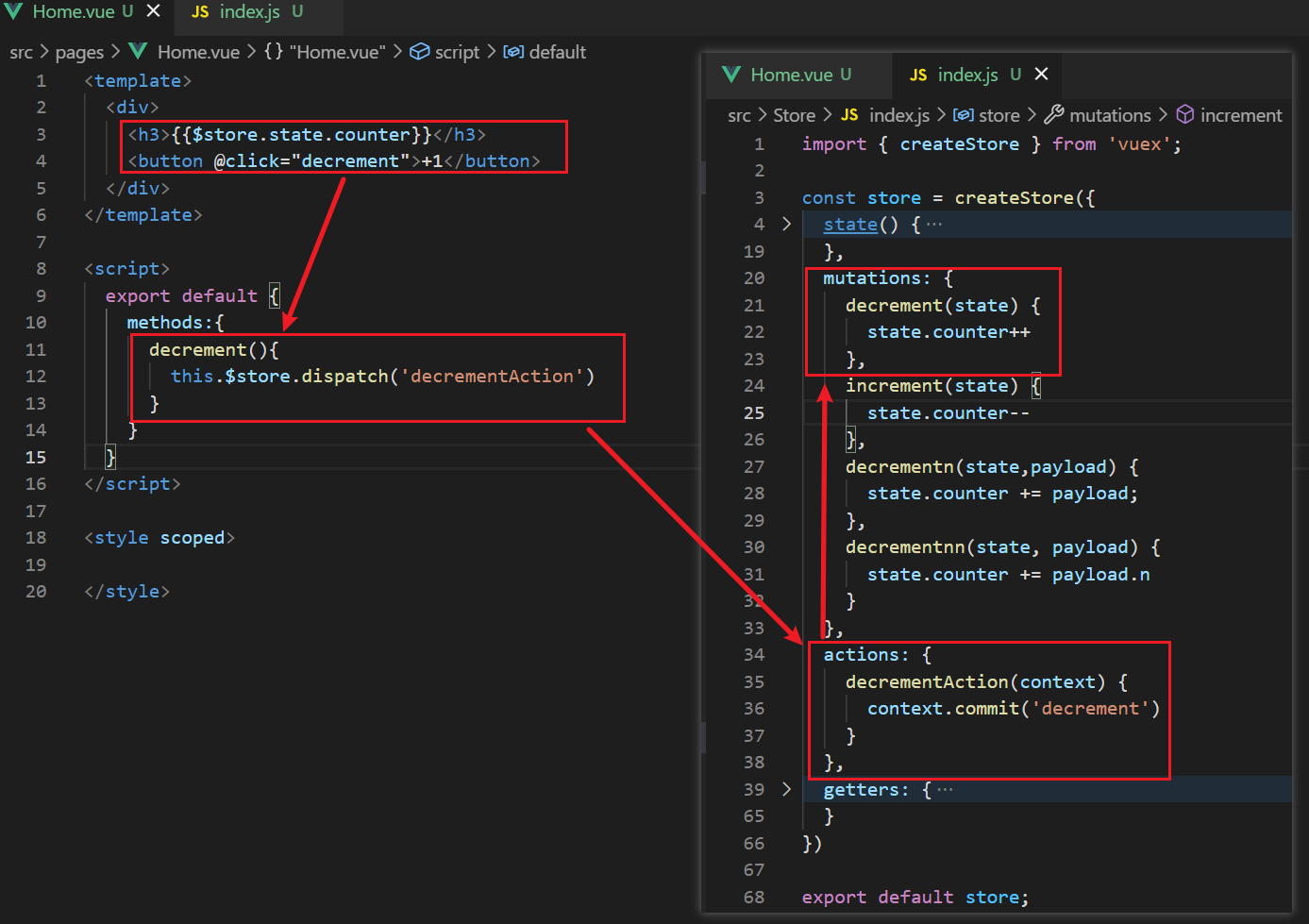Click 'export default store;' at line 68

click(x=915, y=898)
